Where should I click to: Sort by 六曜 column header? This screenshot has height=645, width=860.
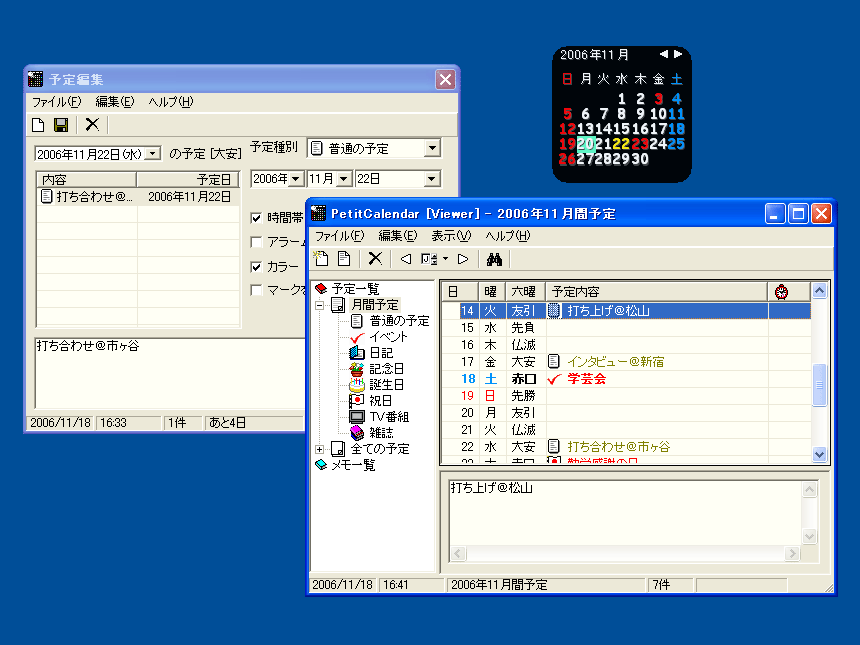525,292
